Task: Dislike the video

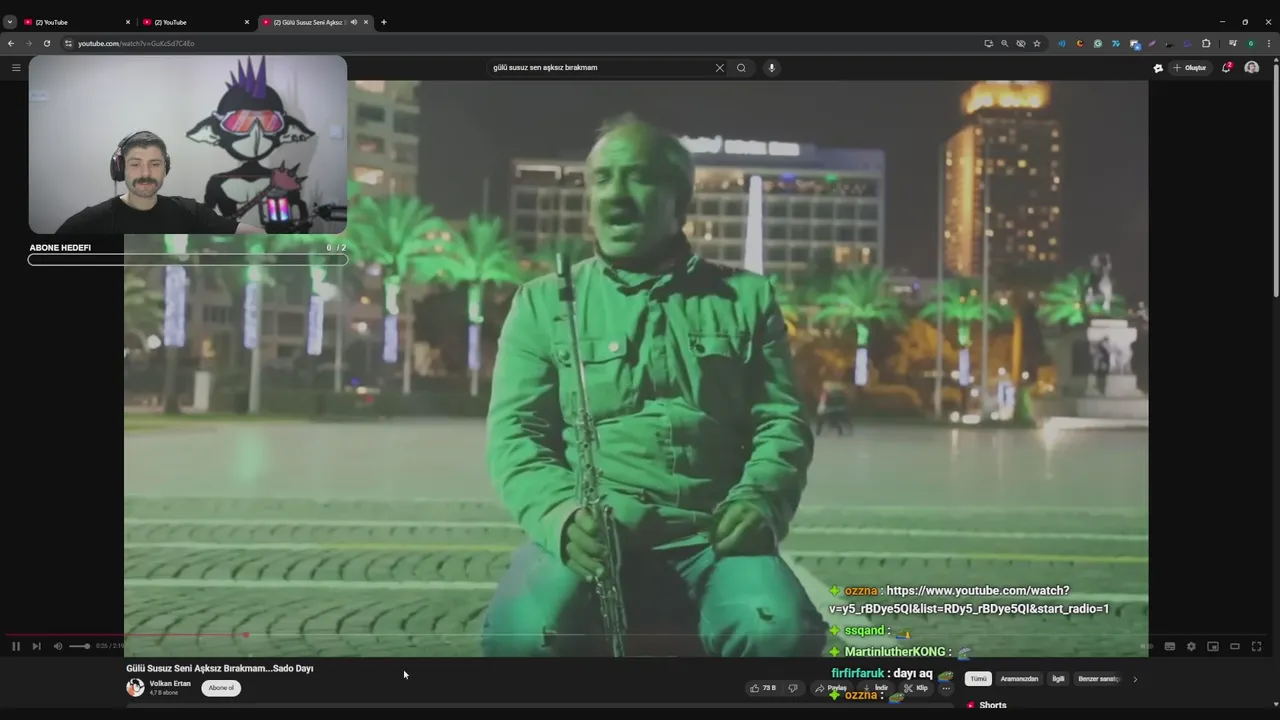Action: pyautogui.click(x=793, y=688)
